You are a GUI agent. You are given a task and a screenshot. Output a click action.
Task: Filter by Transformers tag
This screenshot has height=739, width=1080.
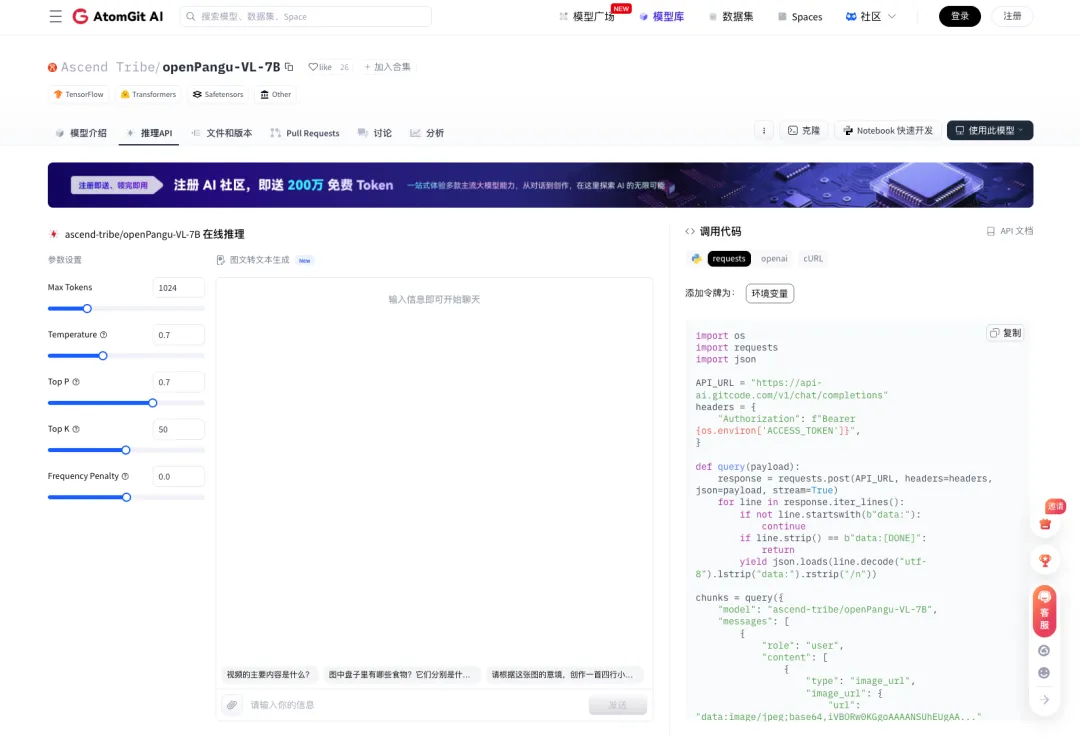(149, 94)
